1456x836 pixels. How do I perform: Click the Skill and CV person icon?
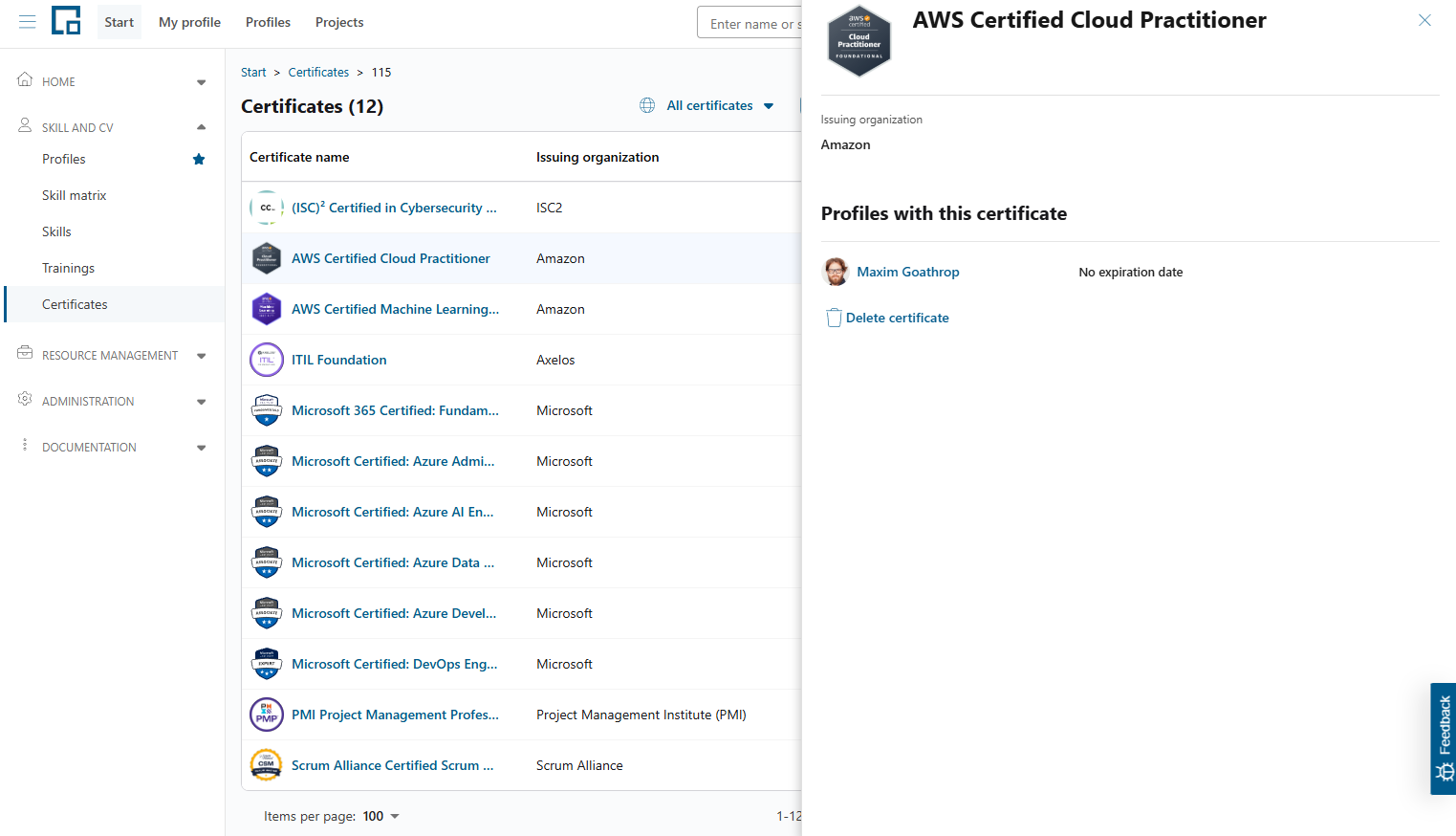click(25, 125)
